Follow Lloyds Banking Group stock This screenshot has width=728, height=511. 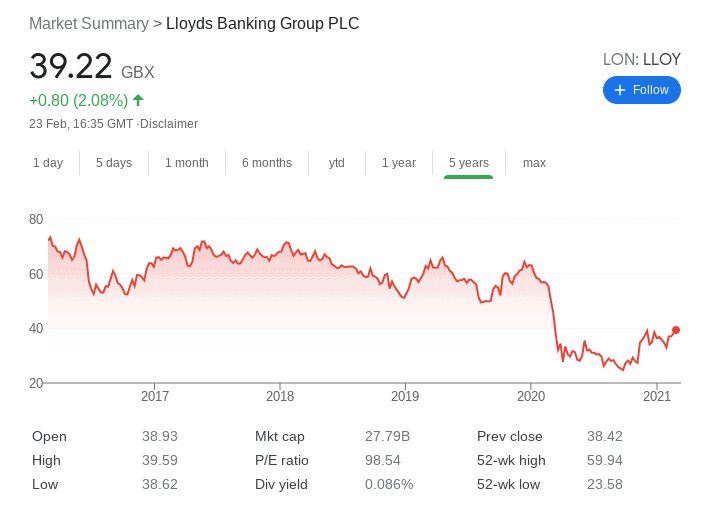642,90
